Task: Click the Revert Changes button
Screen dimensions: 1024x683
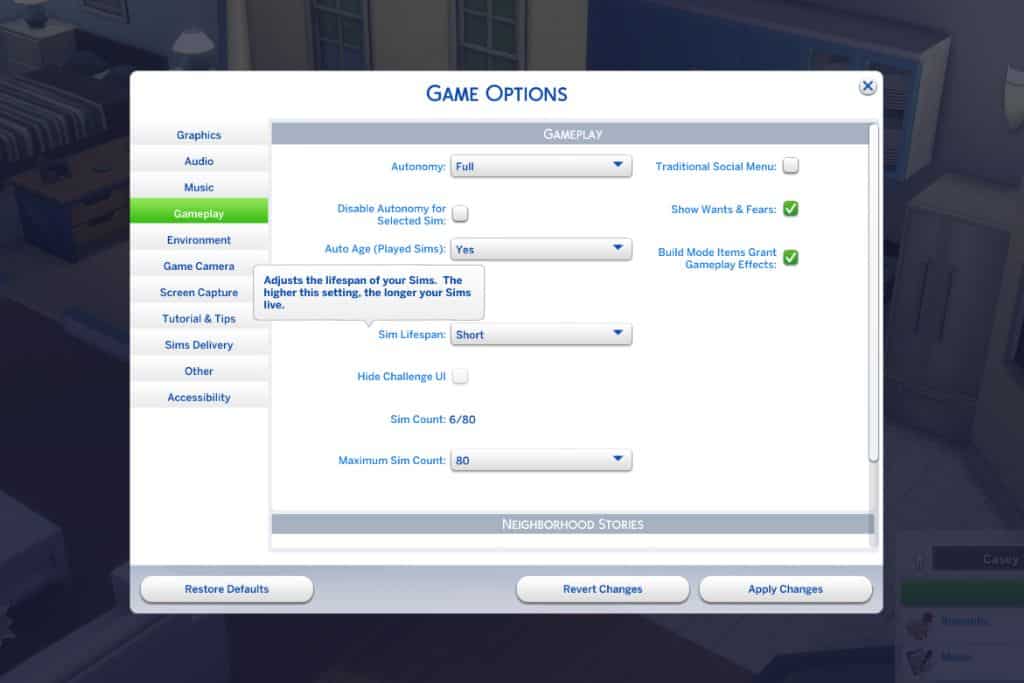Action: (603, 589)
